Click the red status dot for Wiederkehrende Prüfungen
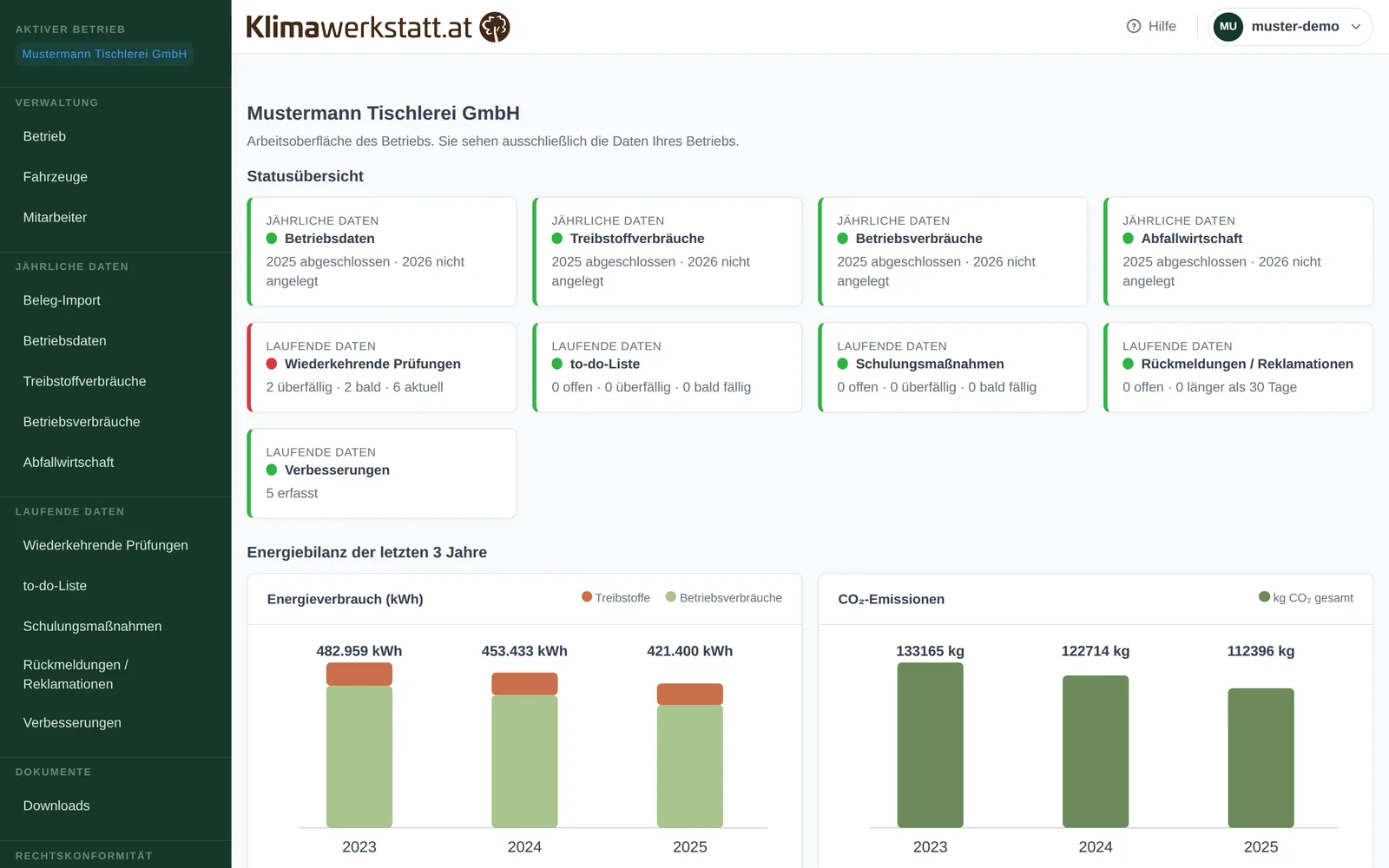This screenshot has width=1389, height=868. [x=272, y=364]
